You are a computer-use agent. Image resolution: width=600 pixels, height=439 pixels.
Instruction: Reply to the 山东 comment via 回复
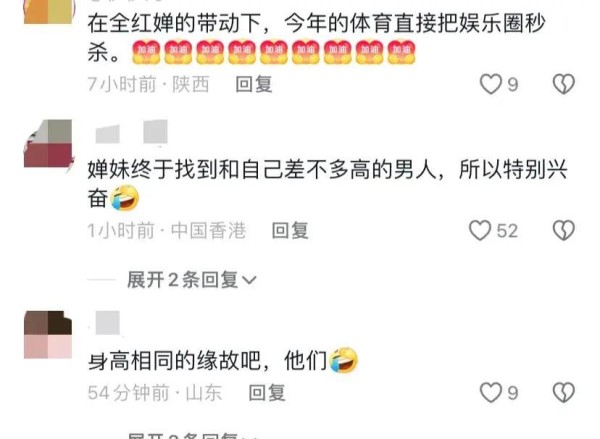[x=267, y=393]
